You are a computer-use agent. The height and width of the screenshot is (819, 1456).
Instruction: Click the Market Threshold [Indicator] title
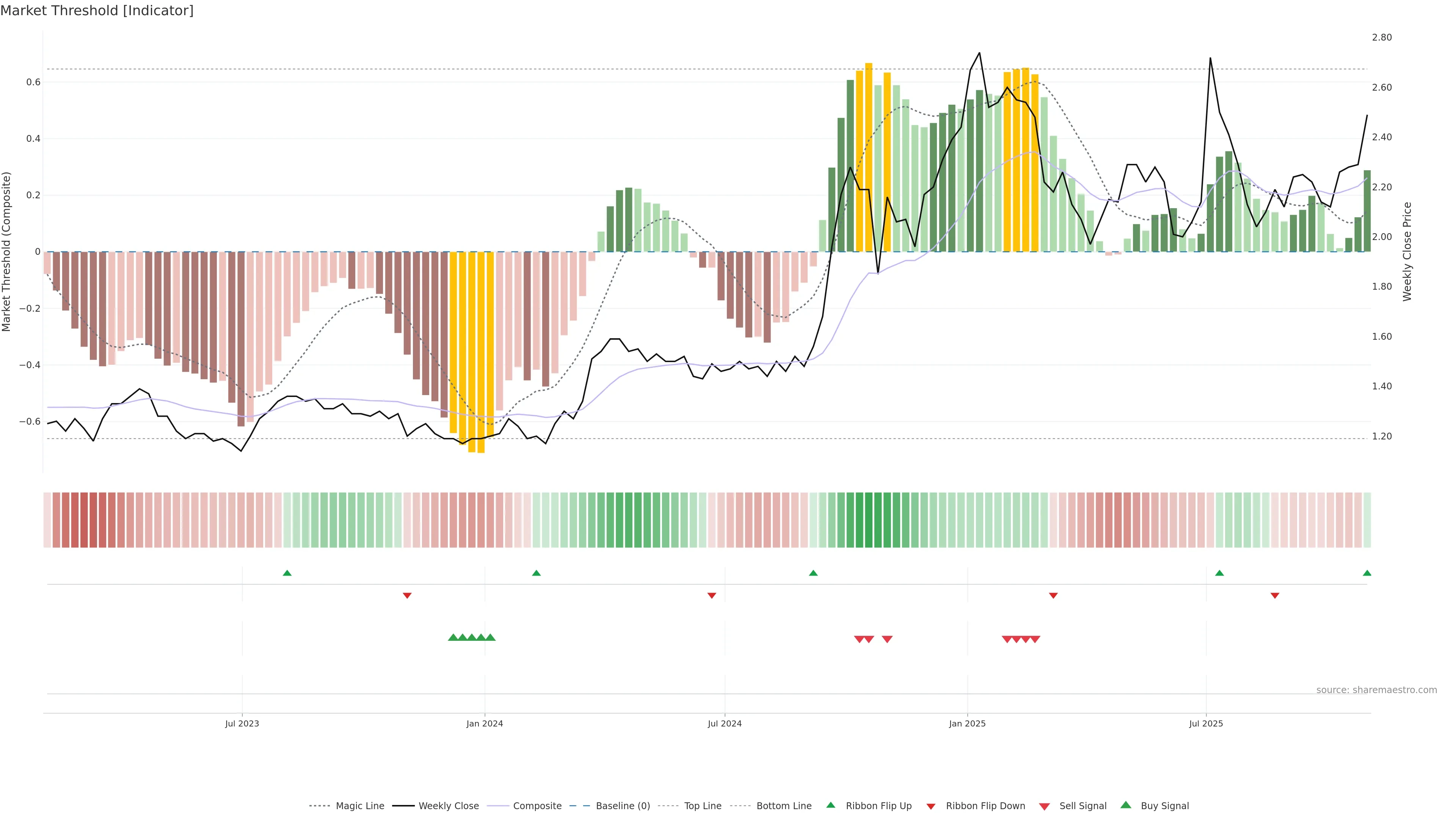pyautogui.click(x=97, y=11)
